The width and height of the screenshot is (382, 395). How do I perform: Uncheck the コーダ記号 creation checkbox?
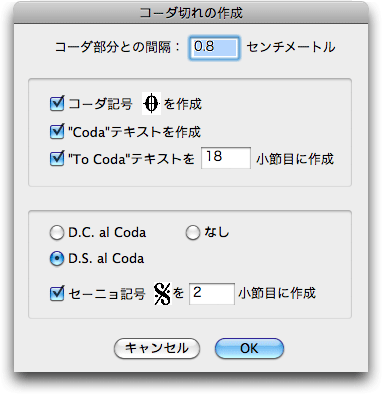(x=57, y=104)
